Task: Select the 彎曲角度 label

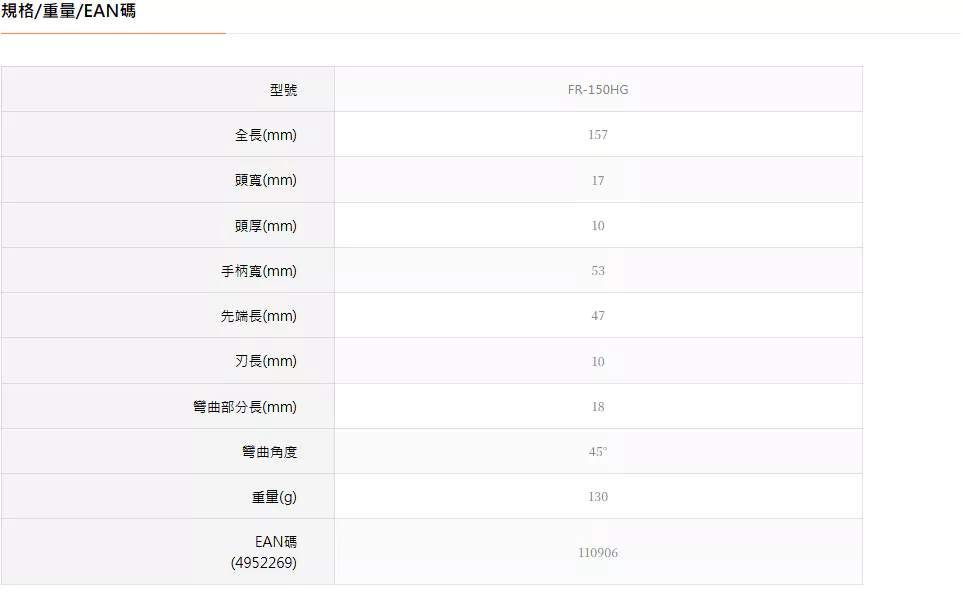Action: pyautogui.click(x=269, y=452)
